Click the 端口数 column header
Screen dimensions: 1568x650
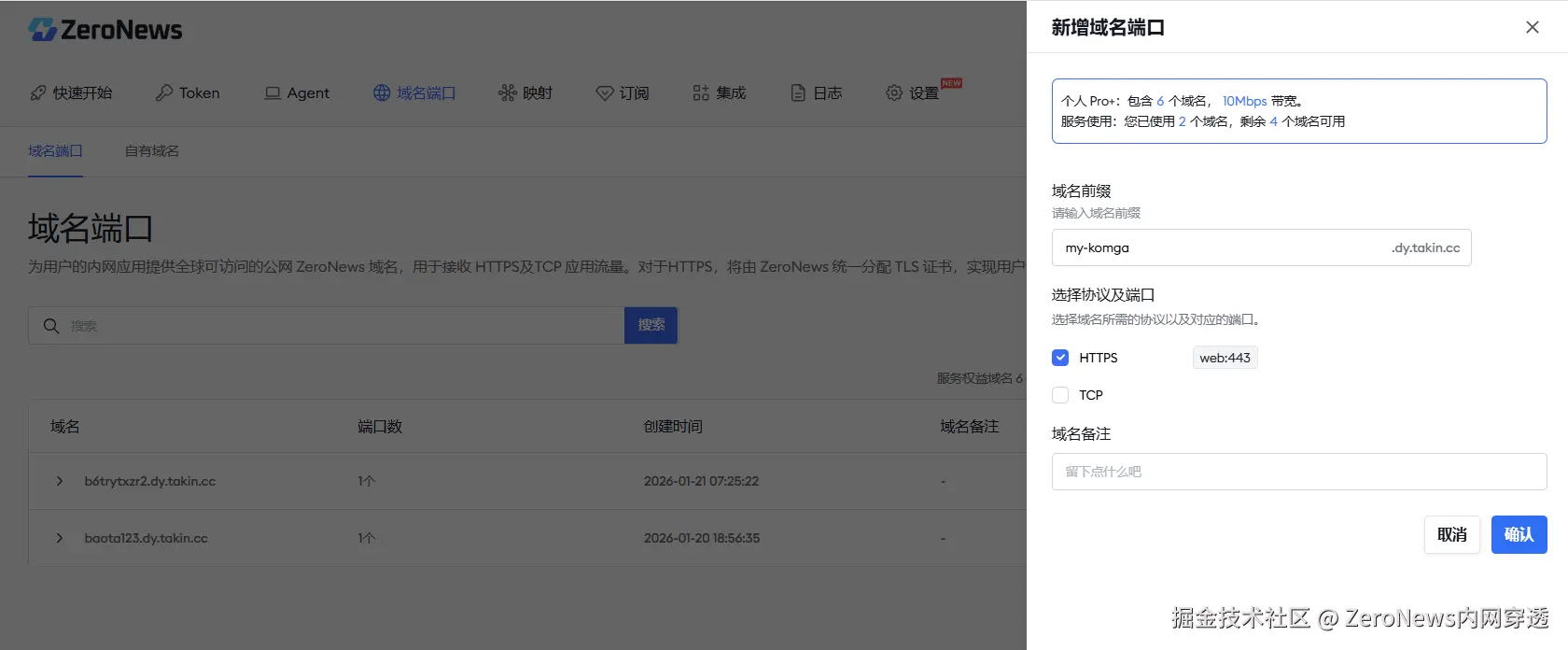coord(380,426)
